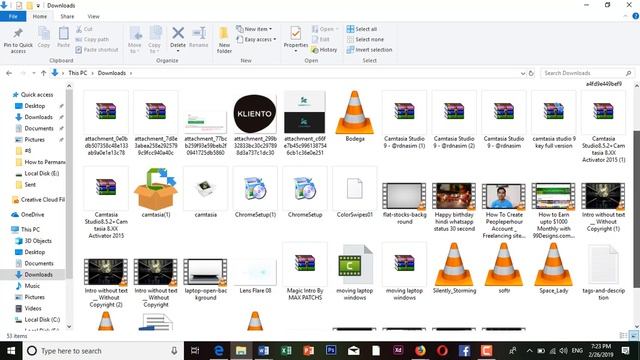This screenshot has width=640, height=360.
Task: Select Silently_Storming VLC file
Action: pyautogui.click(x=454, y=268)
